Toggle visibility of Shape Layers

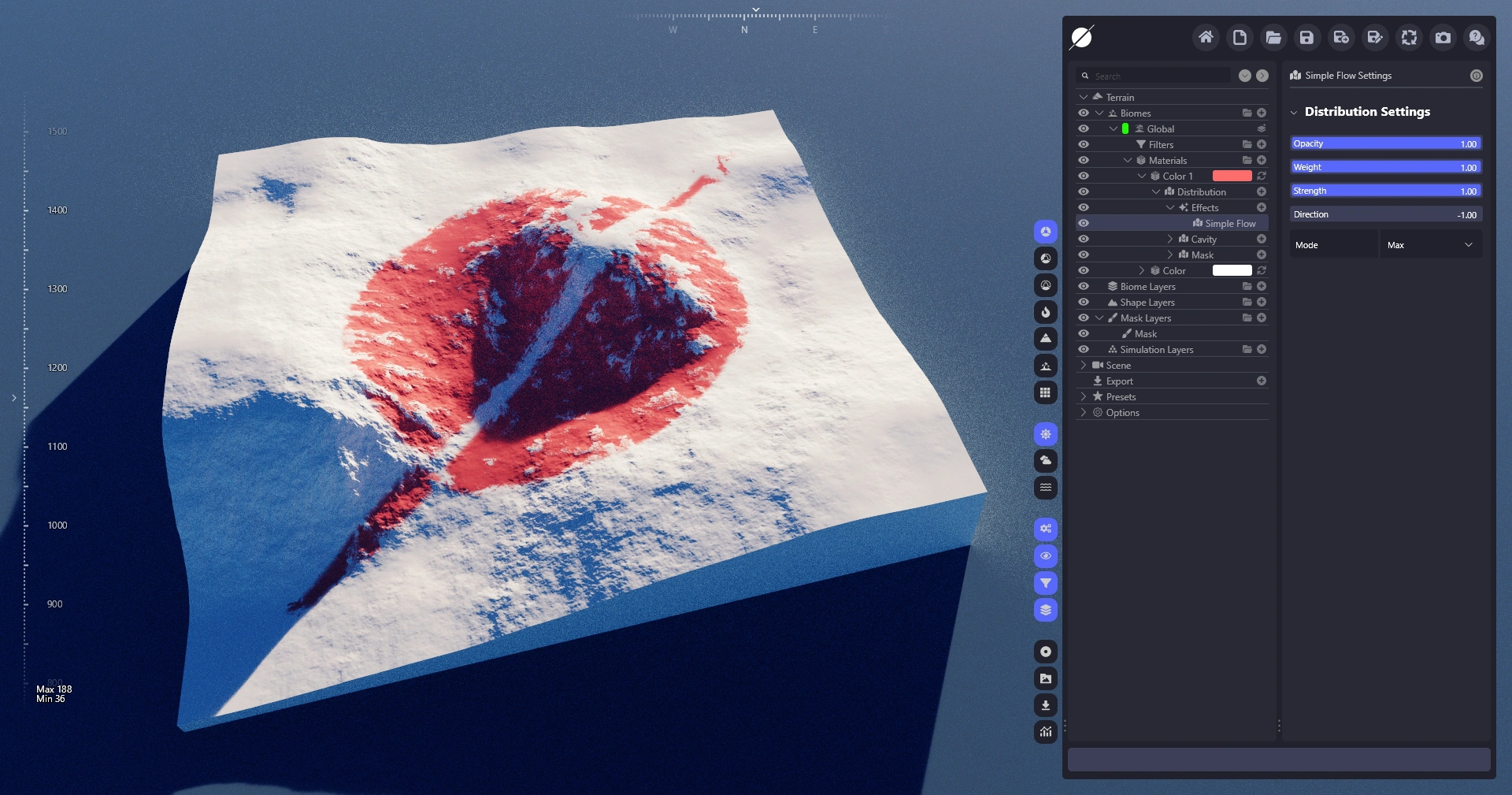(x=1084, y=302)
